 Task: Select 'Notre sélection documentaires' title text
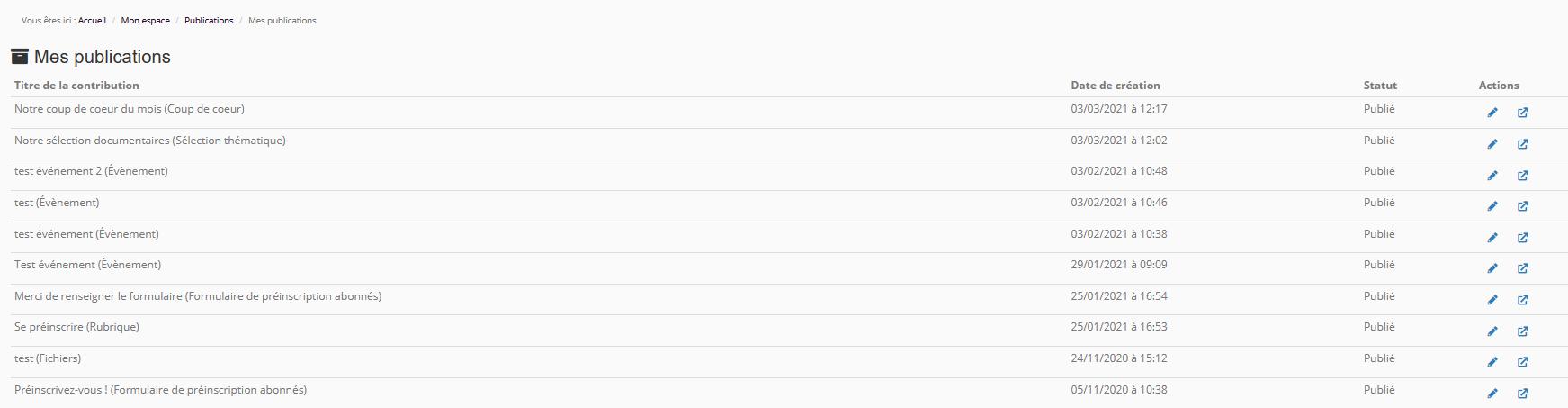[x=149, y=141]
